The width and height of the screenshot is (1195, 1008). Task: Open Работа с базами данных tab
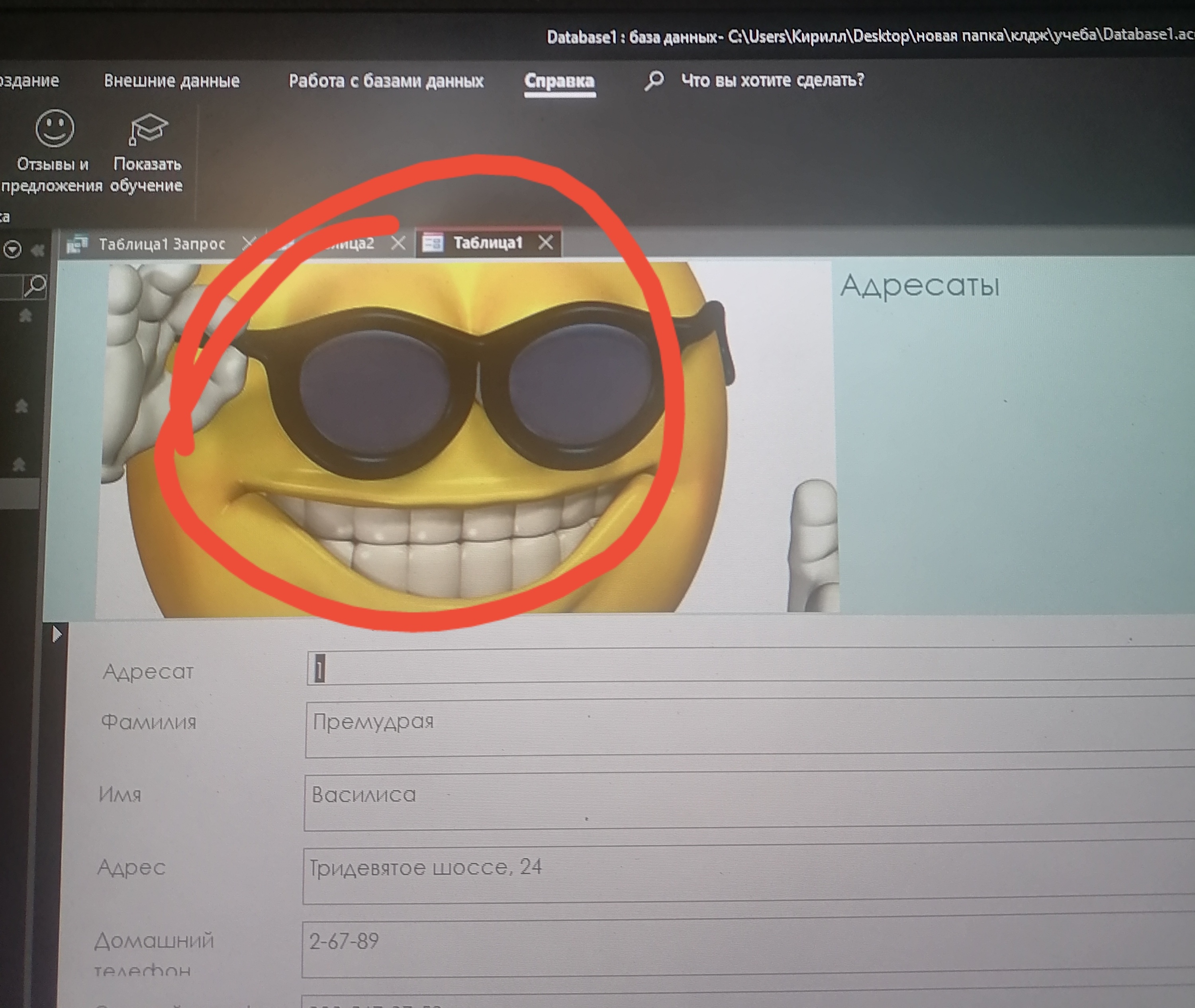coord(386,80)
